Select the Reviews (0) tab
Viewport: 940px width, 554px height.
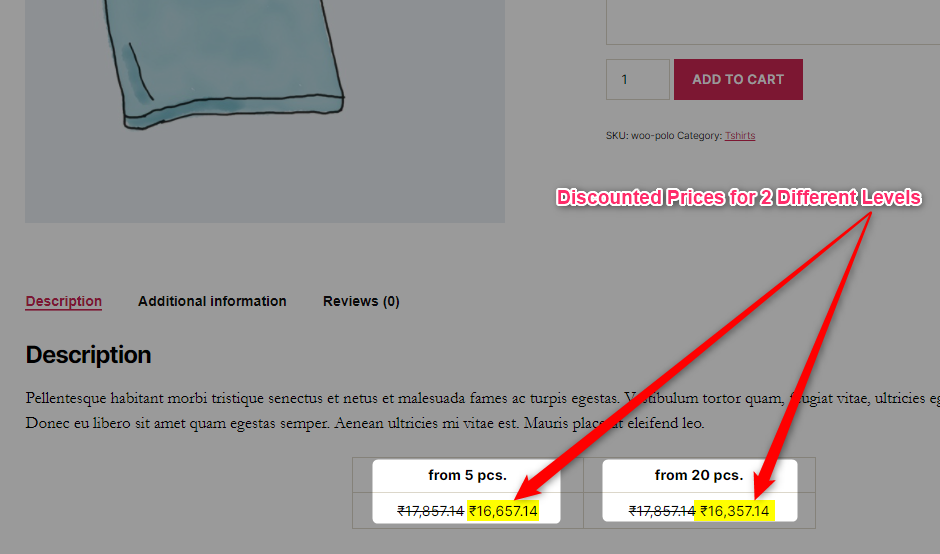pos(361,301)
